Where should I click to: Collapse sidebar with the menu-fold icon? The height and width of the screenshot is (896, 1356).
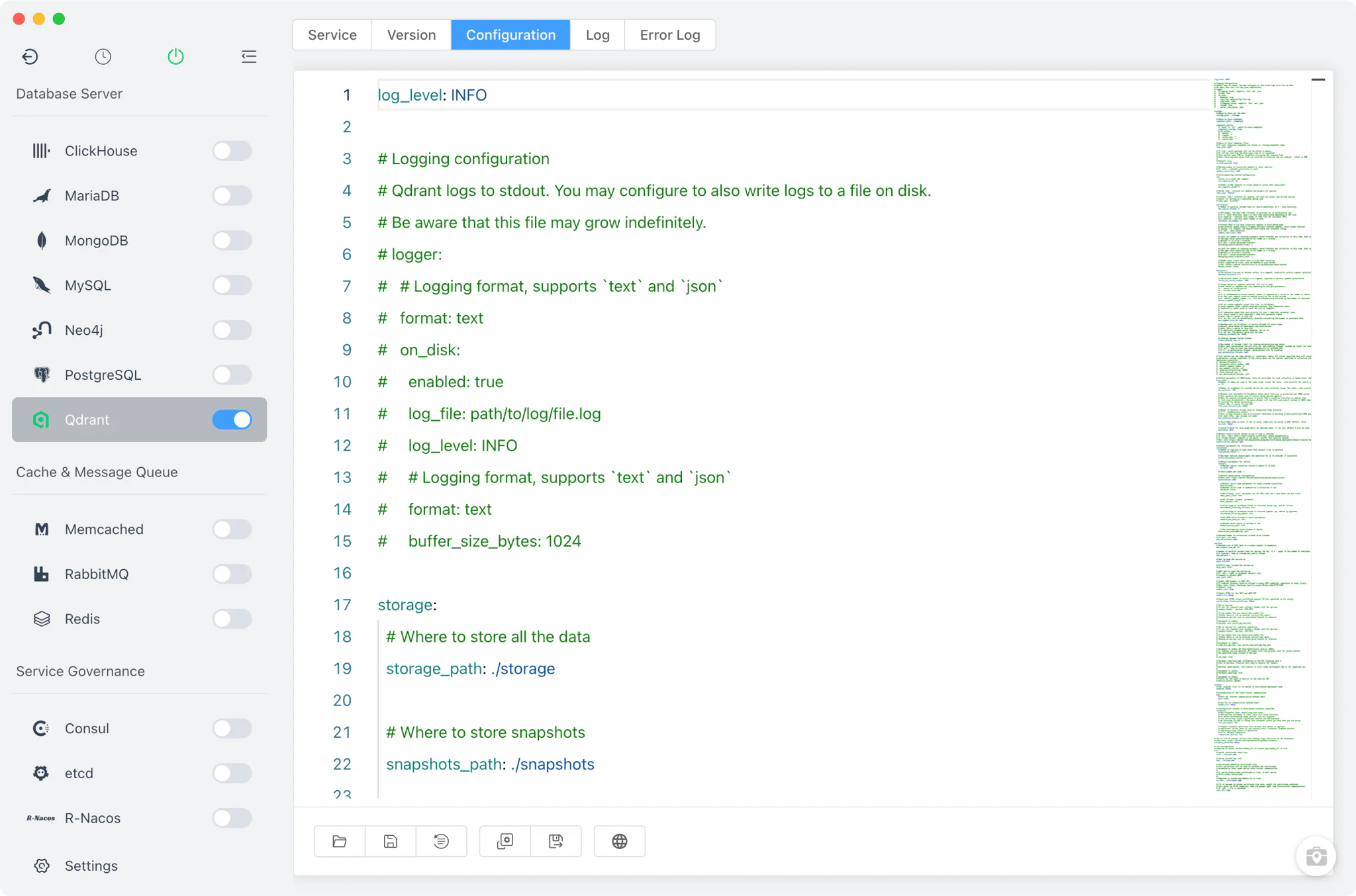click(249, 57)
